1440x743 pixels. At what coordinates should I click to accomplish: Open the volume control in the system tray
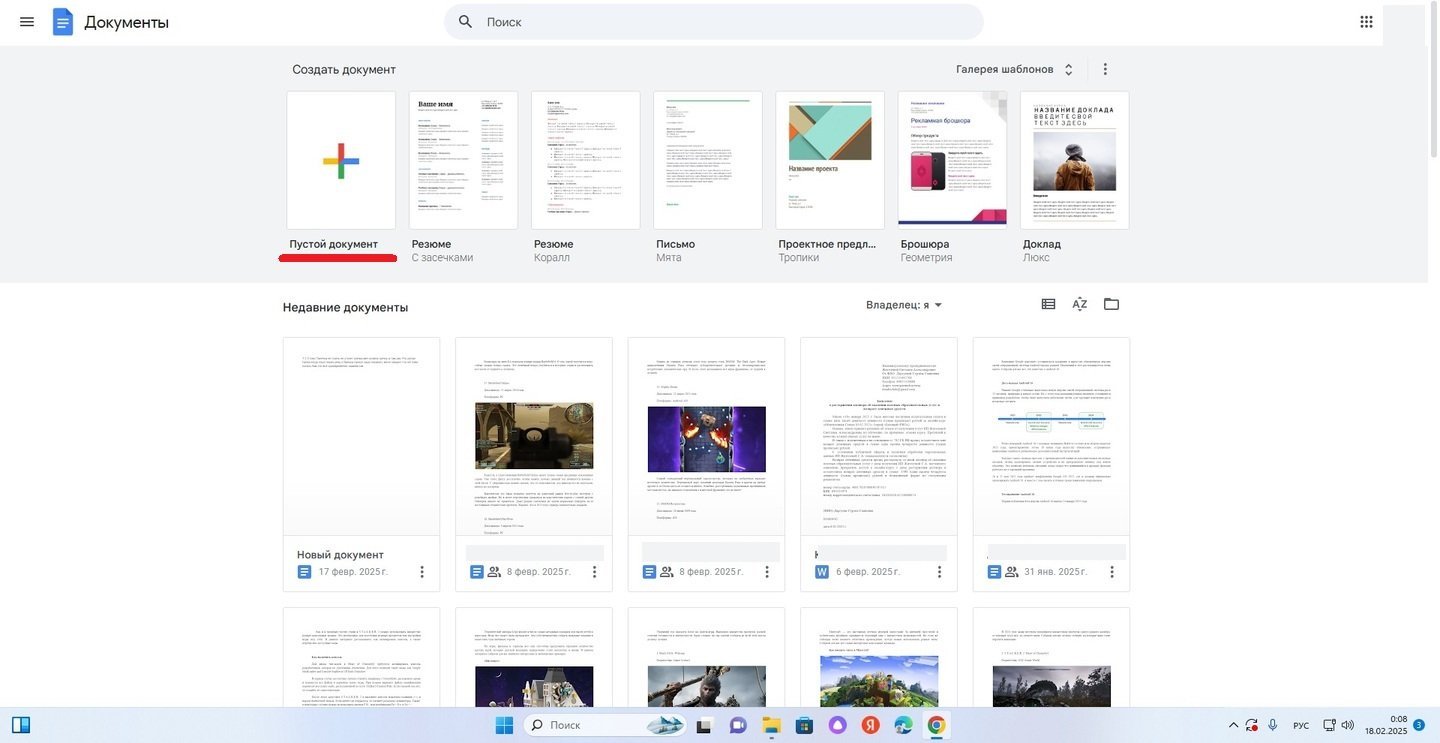pyautogui.click(x=1347, y=725)
